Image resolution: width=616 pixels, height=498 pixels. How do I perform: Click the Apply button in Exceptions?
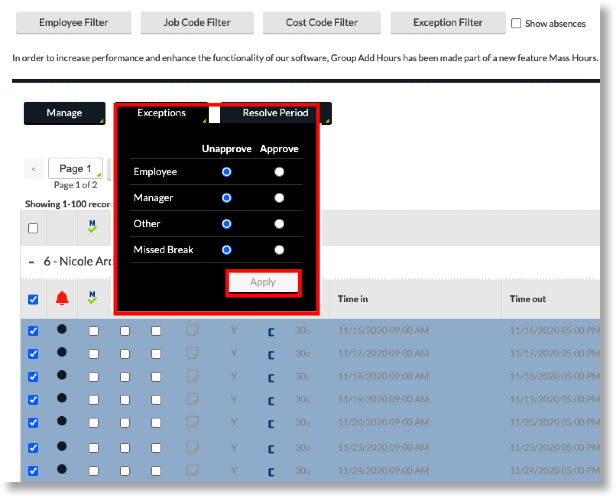[x=263, y=282]
